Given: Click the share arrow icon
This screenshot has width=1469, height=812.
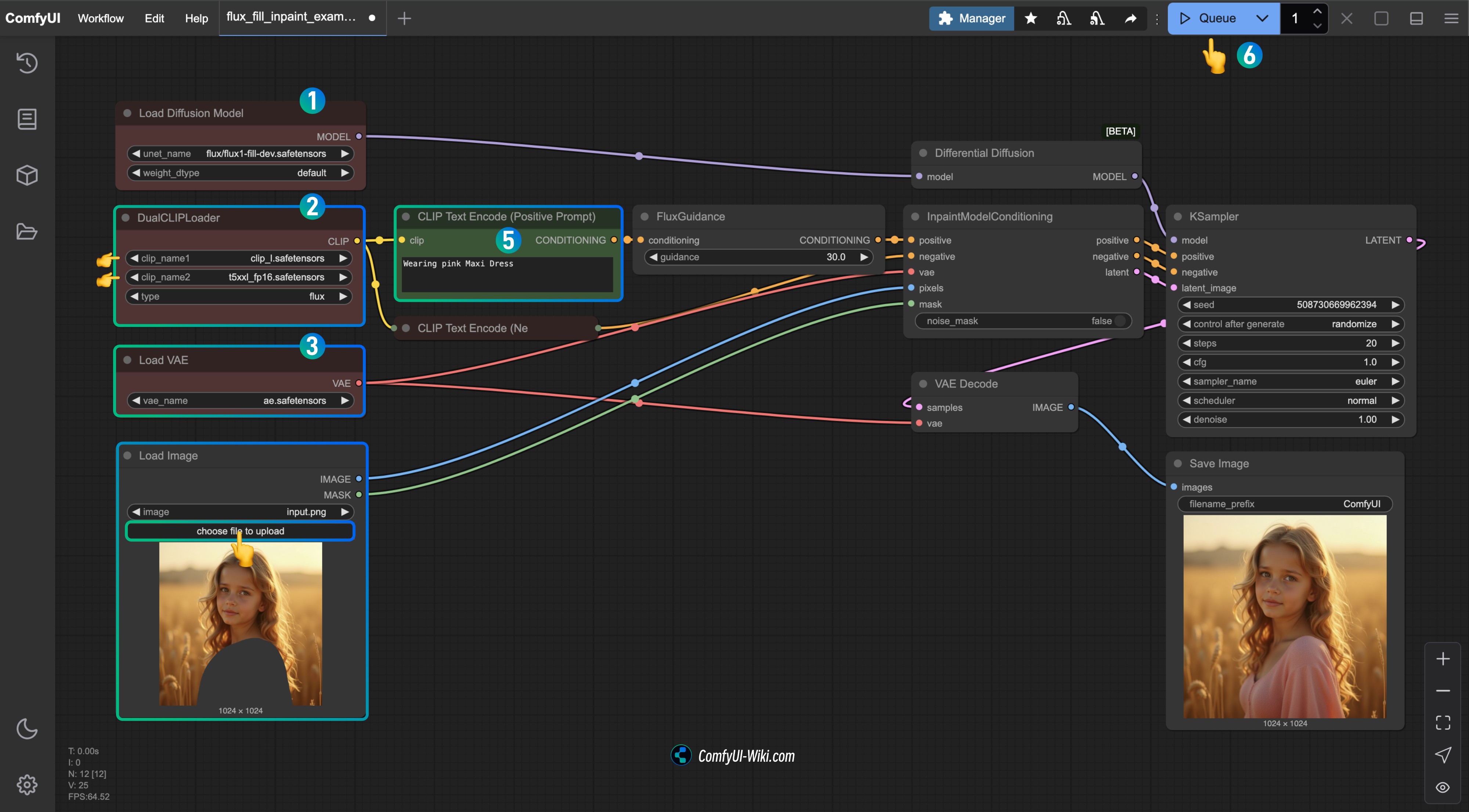Looking at the screenshot, I should [1130, 18].
